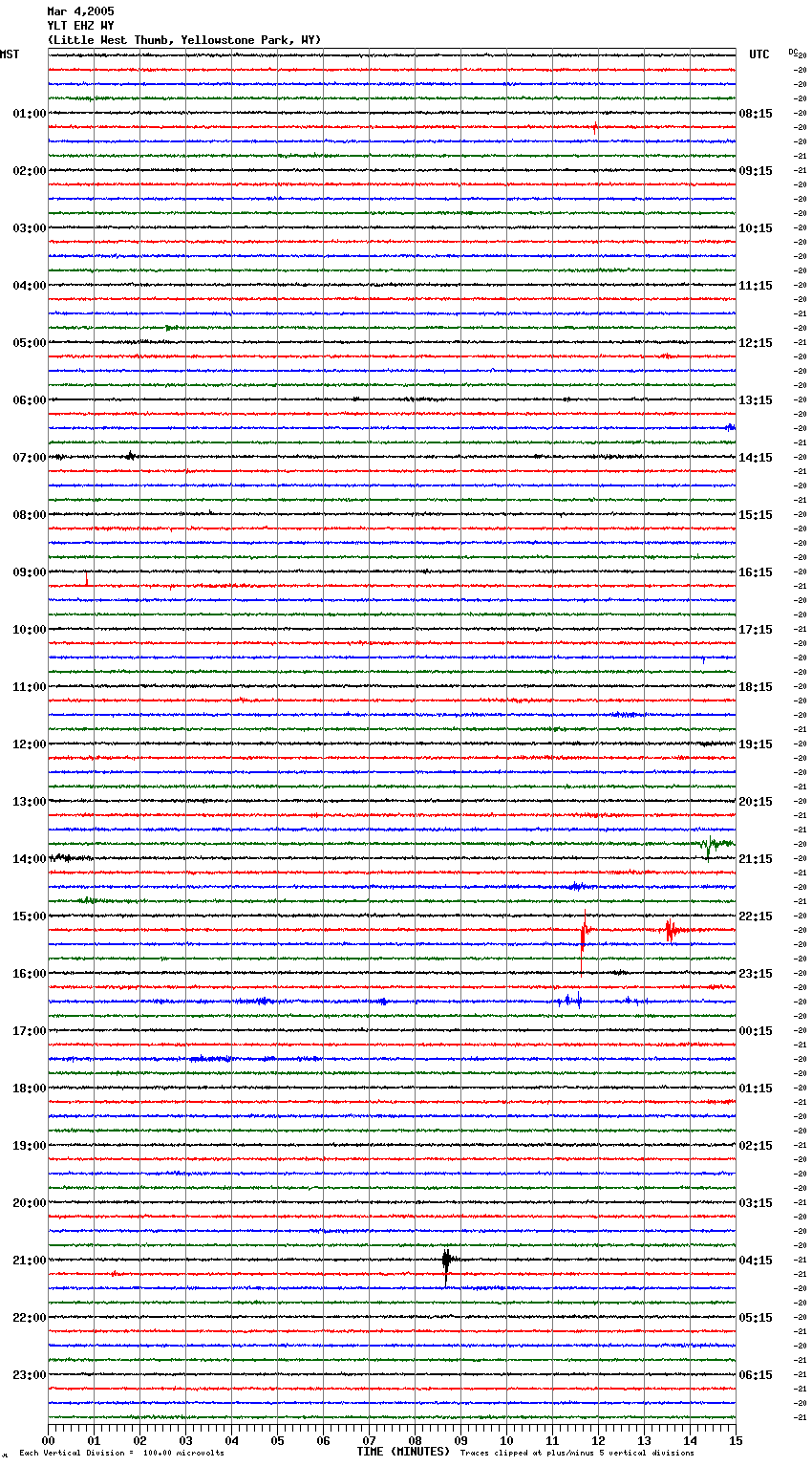Select the 02:00 MST hour label
This screenshot has width=812, height=1466.
pos(29,171)
